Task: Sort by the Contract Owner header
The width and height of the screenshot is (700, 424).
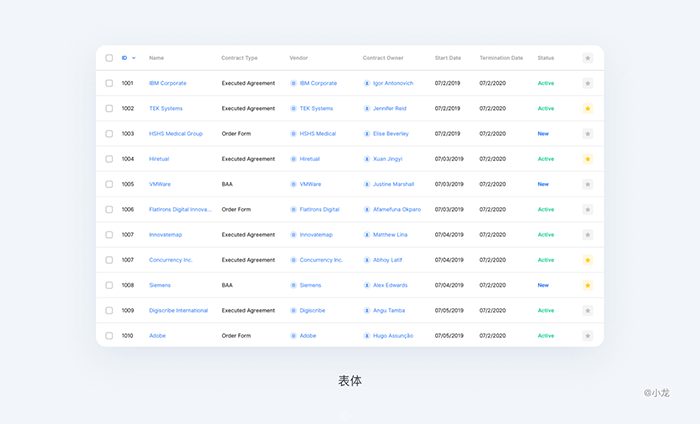Action: tap(383, 58)
